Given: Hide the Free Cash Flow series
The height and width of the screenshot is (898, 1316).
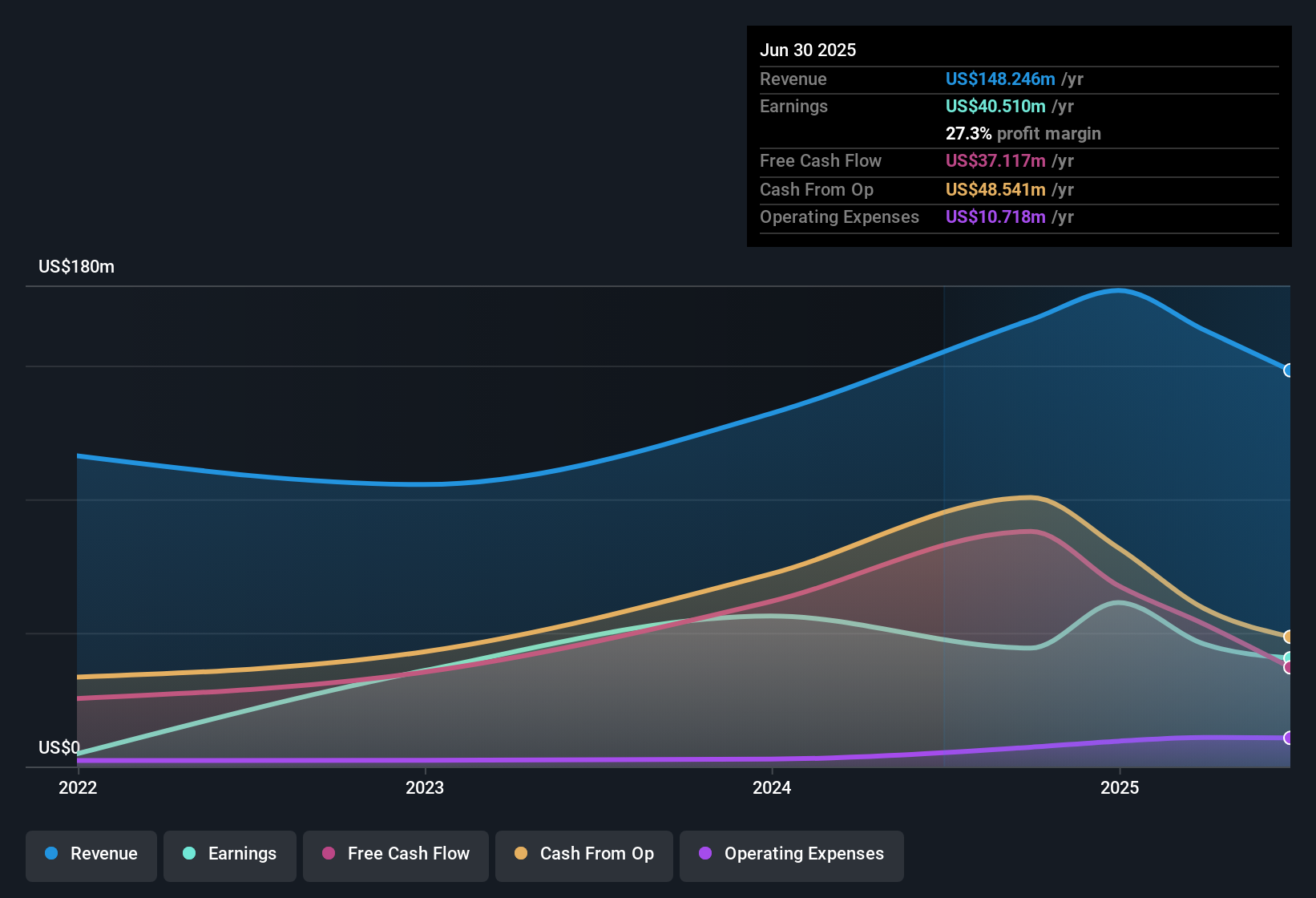Looking at the screenshot, I should 395,855.
